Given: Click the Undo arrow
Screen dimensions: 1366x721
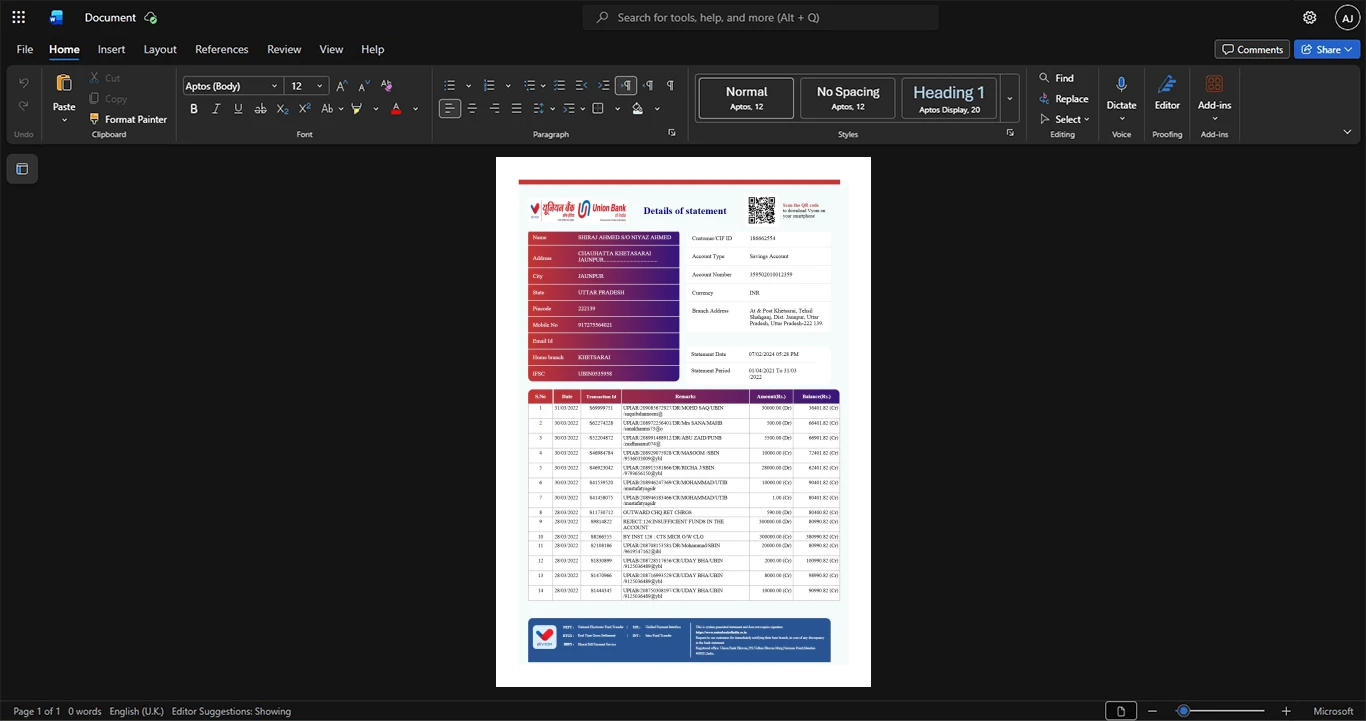Looking at the screenshot, I should (24, 82).
